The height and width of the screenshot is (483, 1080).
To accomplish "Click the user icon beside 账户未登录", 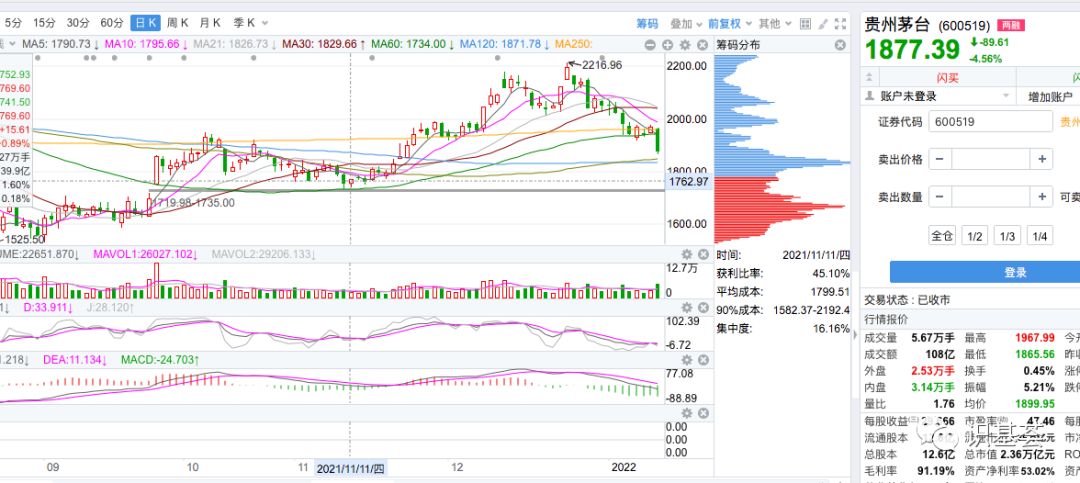I will click(871, 96).
